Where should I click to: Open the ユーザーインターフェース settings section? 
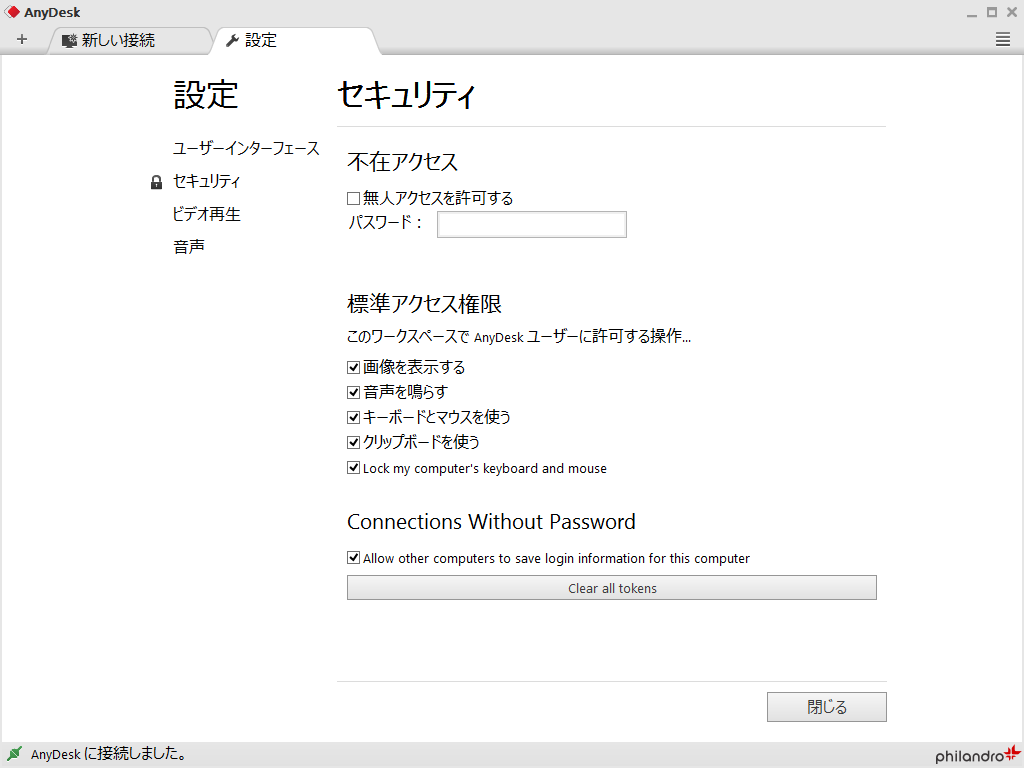[x=246, y=148]
